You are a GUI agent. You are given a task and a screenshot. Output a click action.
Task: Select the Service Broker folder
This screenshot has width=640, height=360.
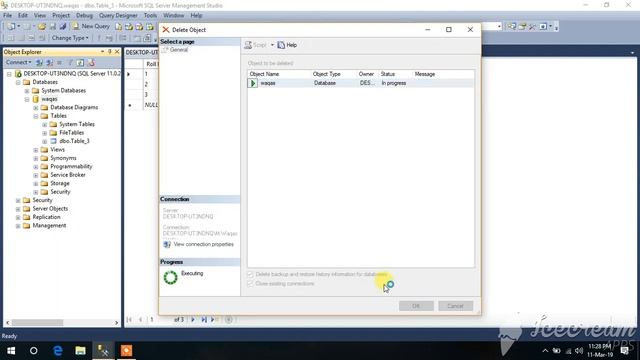pyautogui.click(x=68, y=175)
